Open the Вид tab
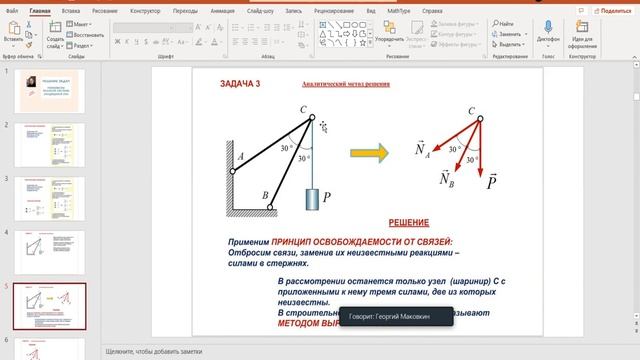640x360 pixels. coord(371,11)
